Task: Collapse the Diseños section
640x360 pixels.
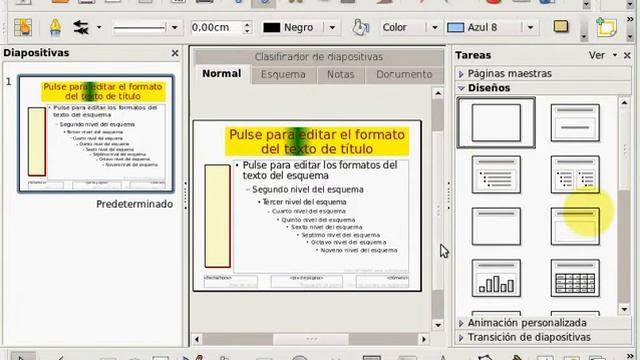Action: coord(543,88)
